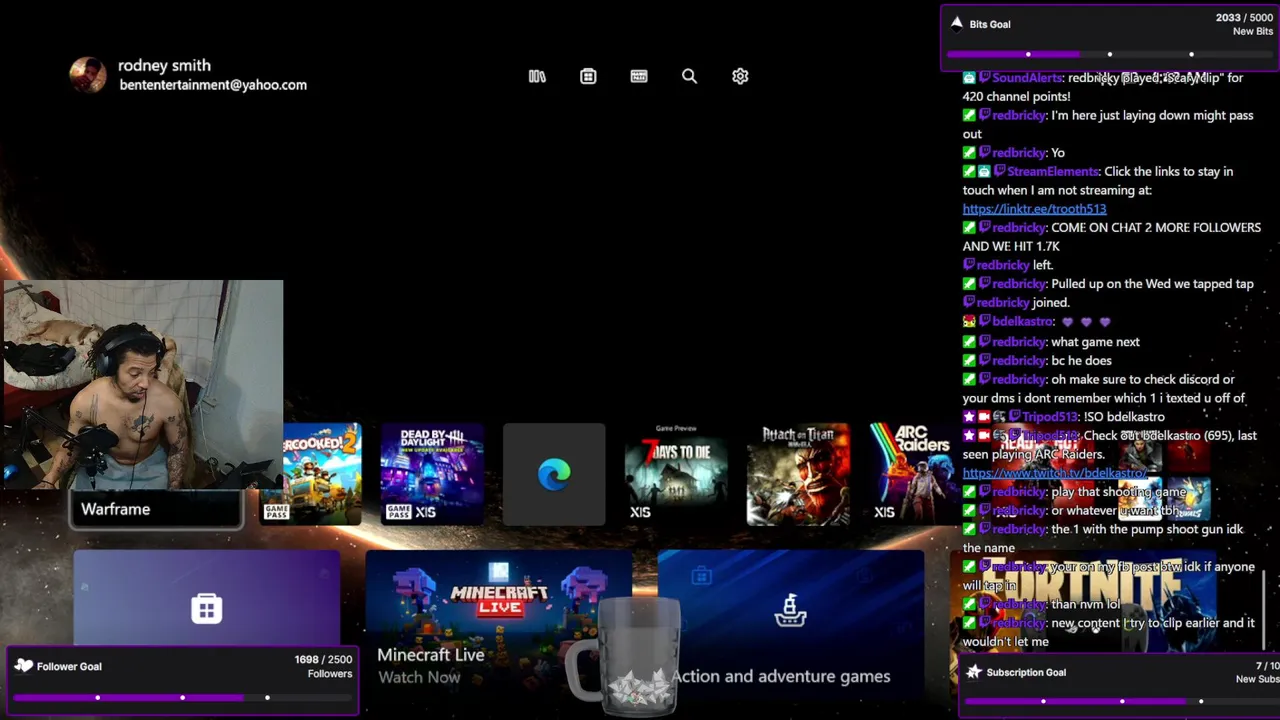
Task: Open the Microsoft Store icon in top bar
Action: point(588,76)
